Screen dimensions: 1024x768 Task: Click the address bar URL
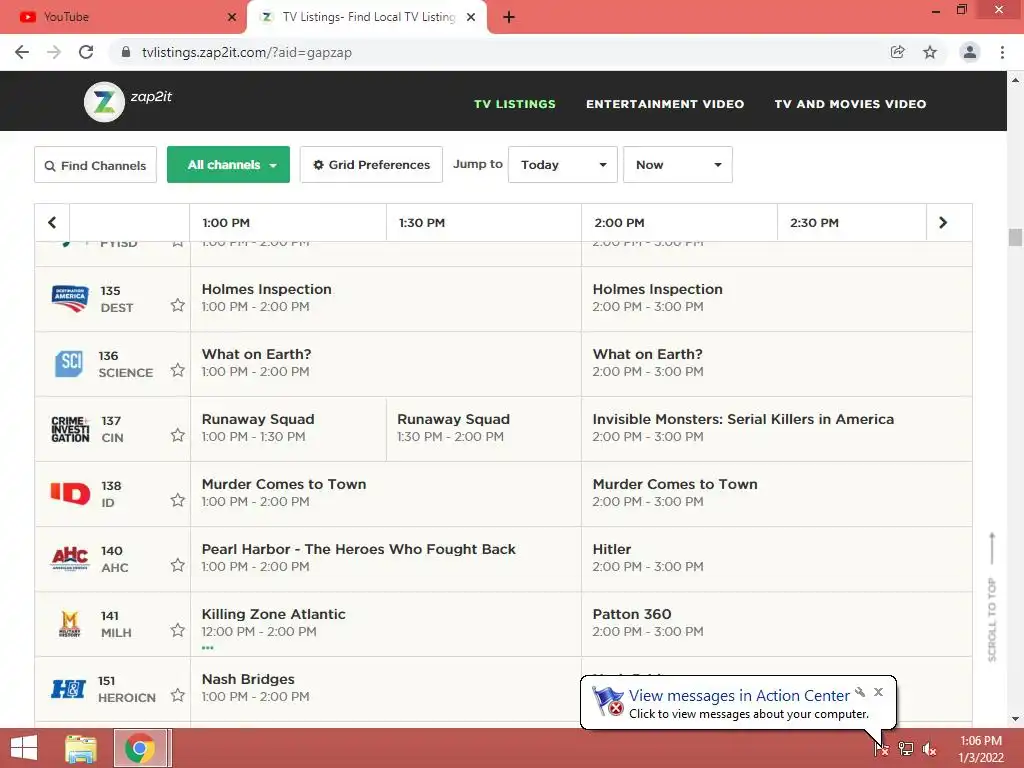[x=247, y=52]
